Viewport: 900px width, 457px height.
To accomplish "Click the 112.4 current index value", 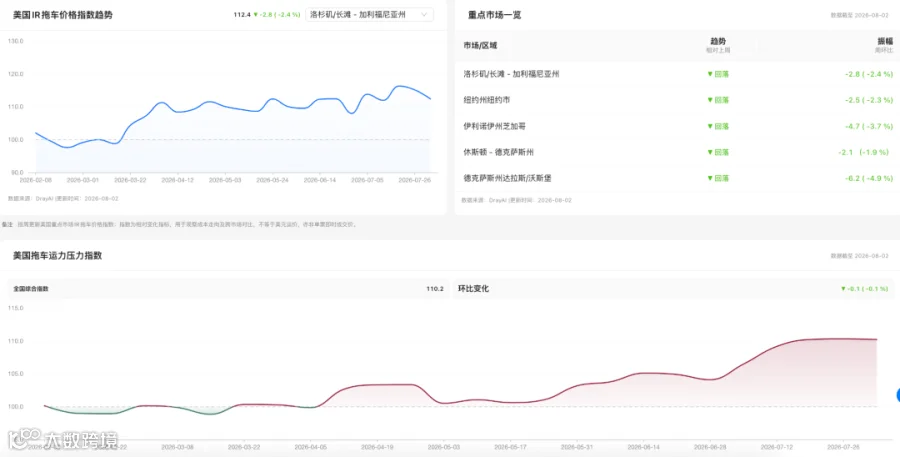I will click(242, 15).
